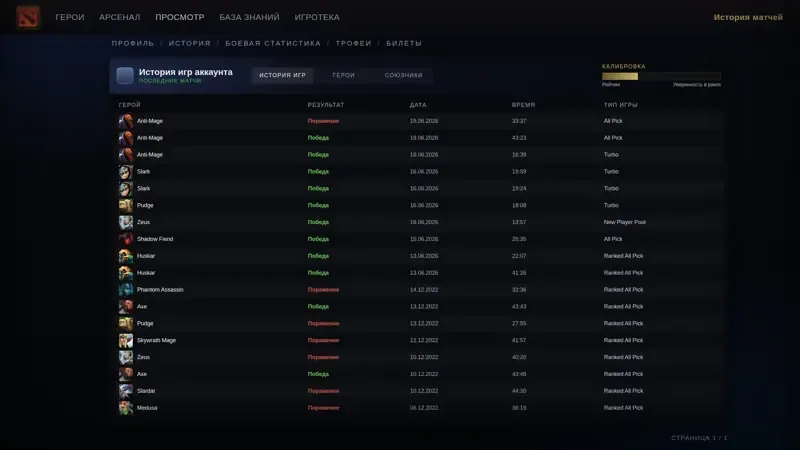This screenshot has height=450, width=800.
Task: Click the Skywrath Mage hero portrait
Action: pyautogui.click(x=126, y=340)
